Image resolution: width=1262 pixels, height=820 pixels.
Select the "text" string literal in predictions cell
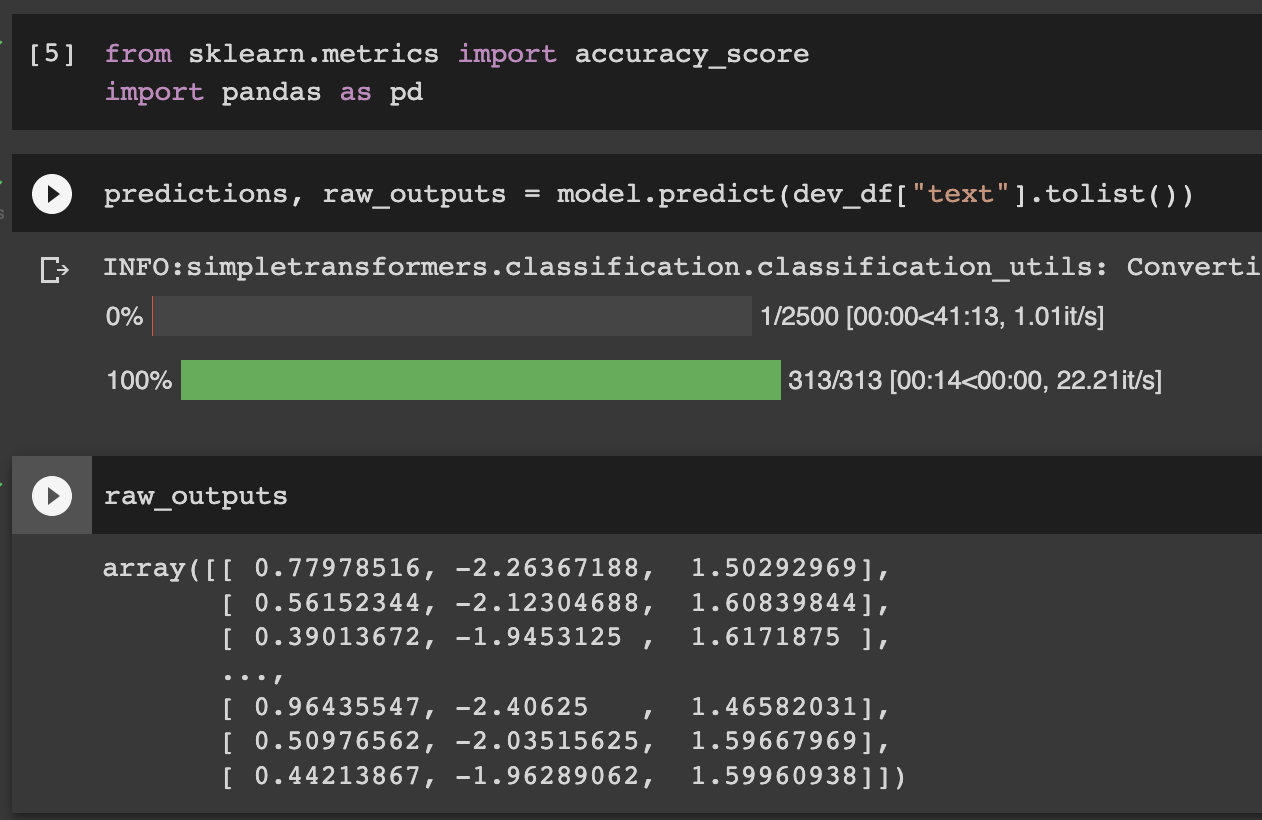click(961, 193)
